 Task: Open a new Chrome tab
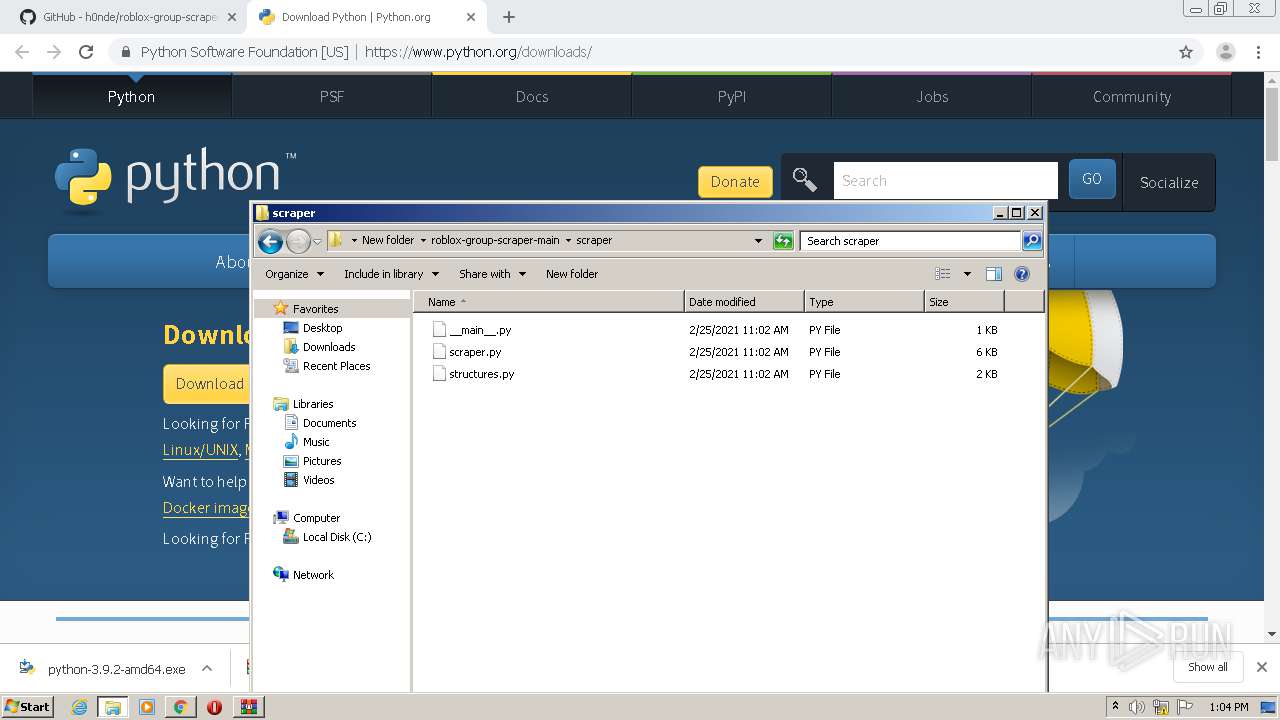click(x=509, y=17)
